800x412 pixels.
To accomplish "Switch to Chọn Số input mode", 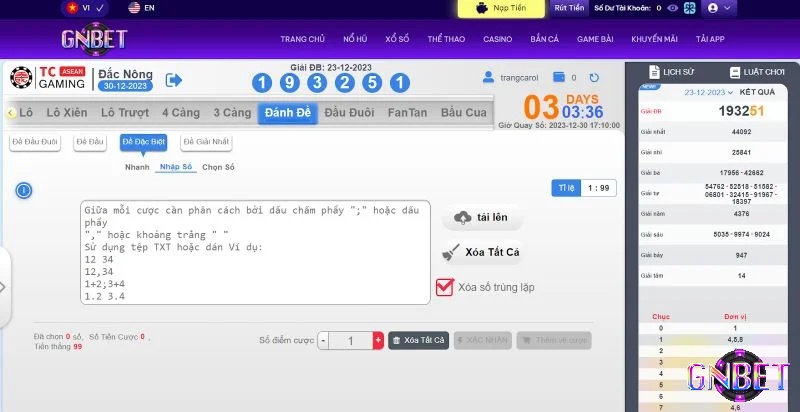I will click(x=218, y=167).
